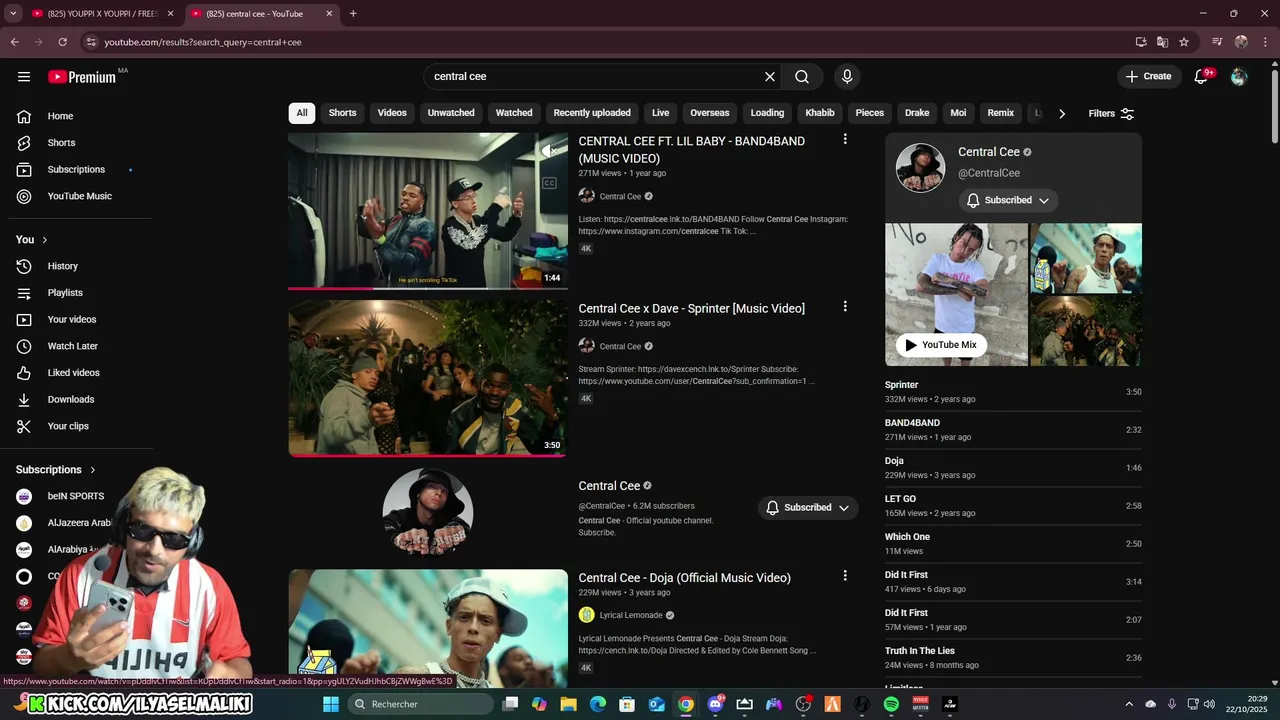
Task: Open browser tab search dropdown
Action: click(13, 14)
